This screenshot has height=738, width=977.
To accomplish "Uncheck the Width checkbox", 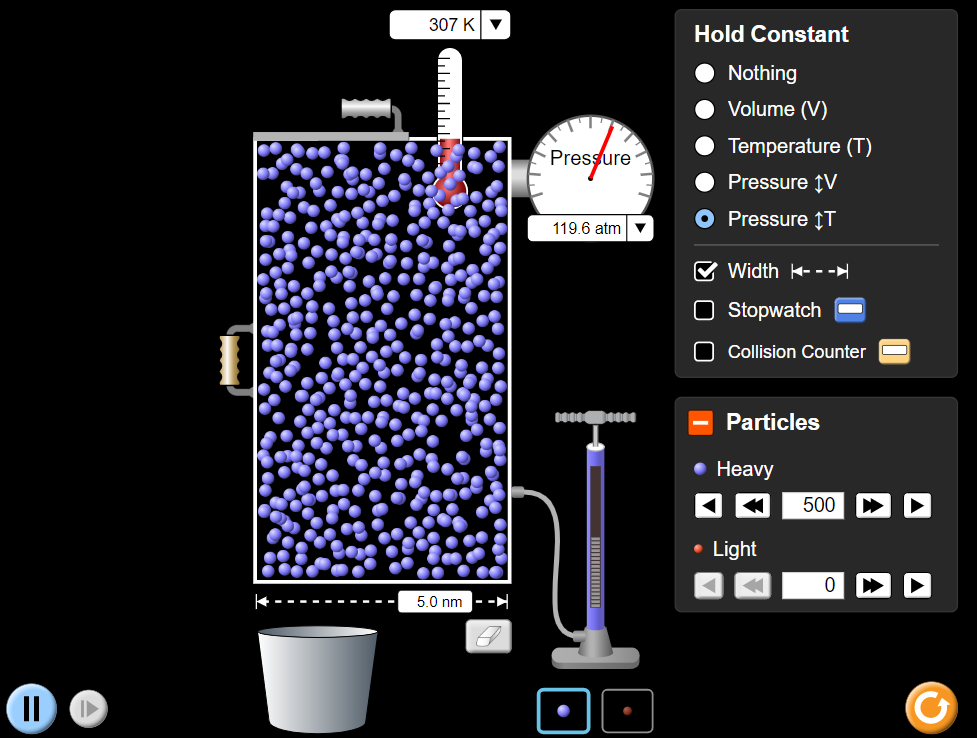I will [x=705, y=271].
